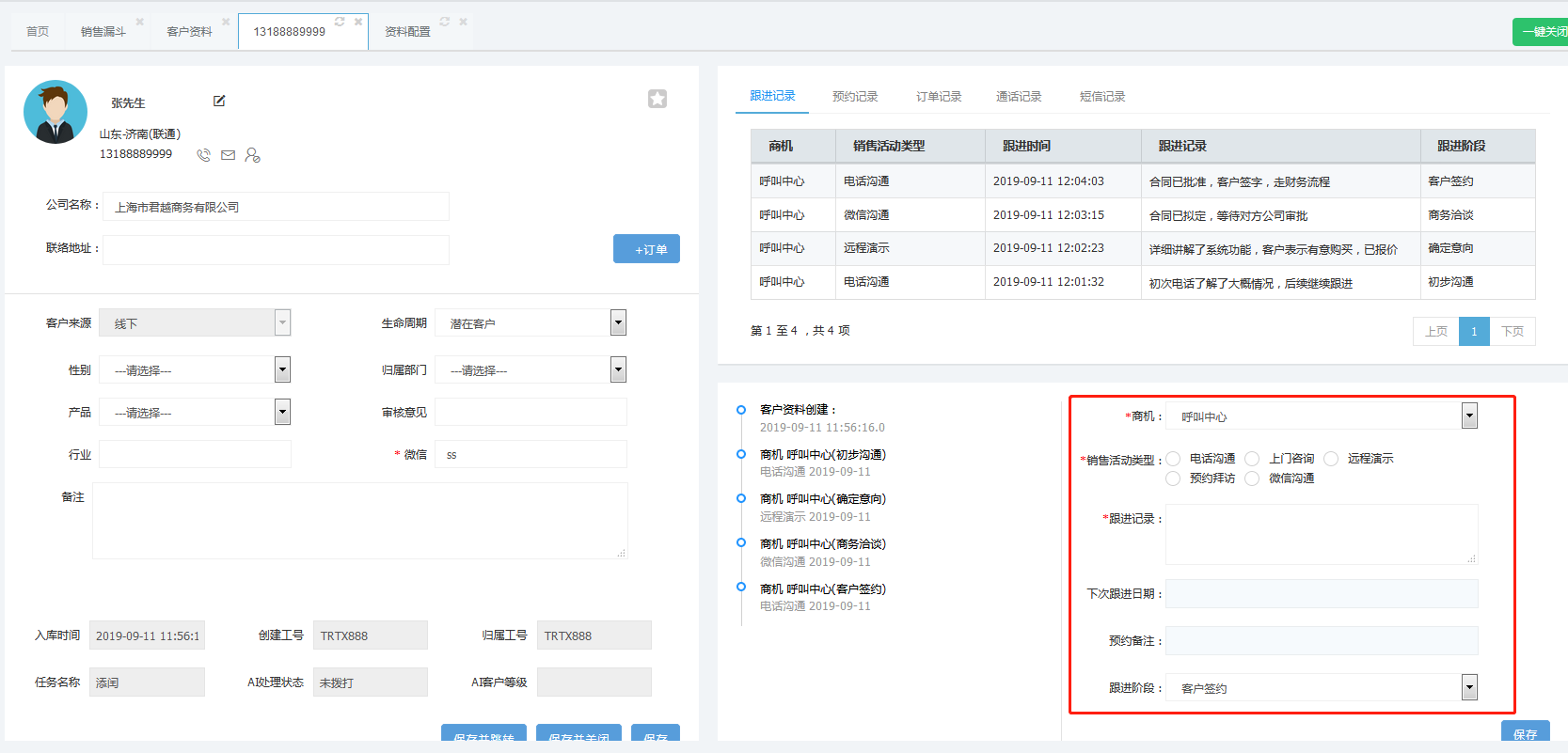The width and height of the screenshot is (1568, 753).
Task: Open the 通话记录 tab
Action: [x=1019, y=97]
